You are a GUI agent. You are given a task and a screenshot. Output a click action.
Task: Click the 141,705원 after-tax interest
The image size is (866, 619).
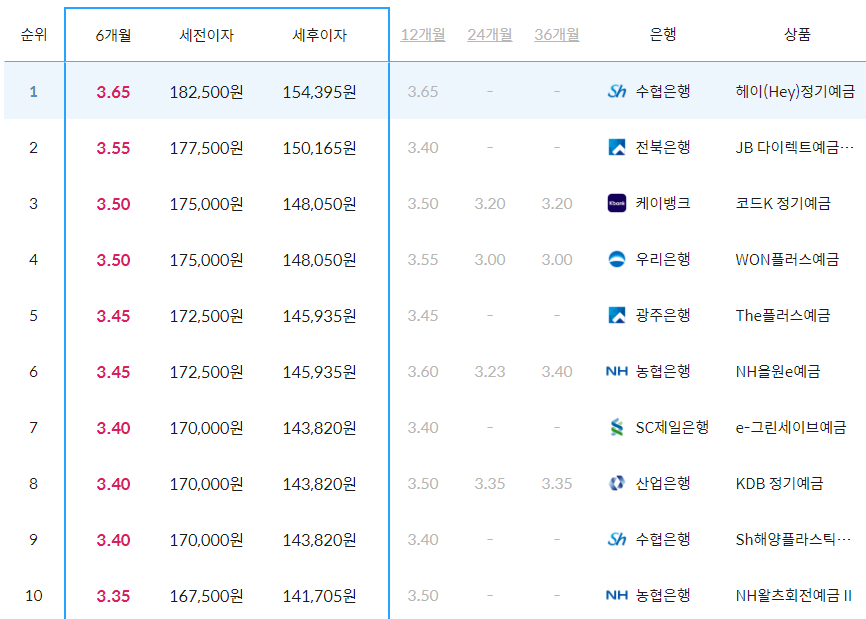tap(319, 596)
